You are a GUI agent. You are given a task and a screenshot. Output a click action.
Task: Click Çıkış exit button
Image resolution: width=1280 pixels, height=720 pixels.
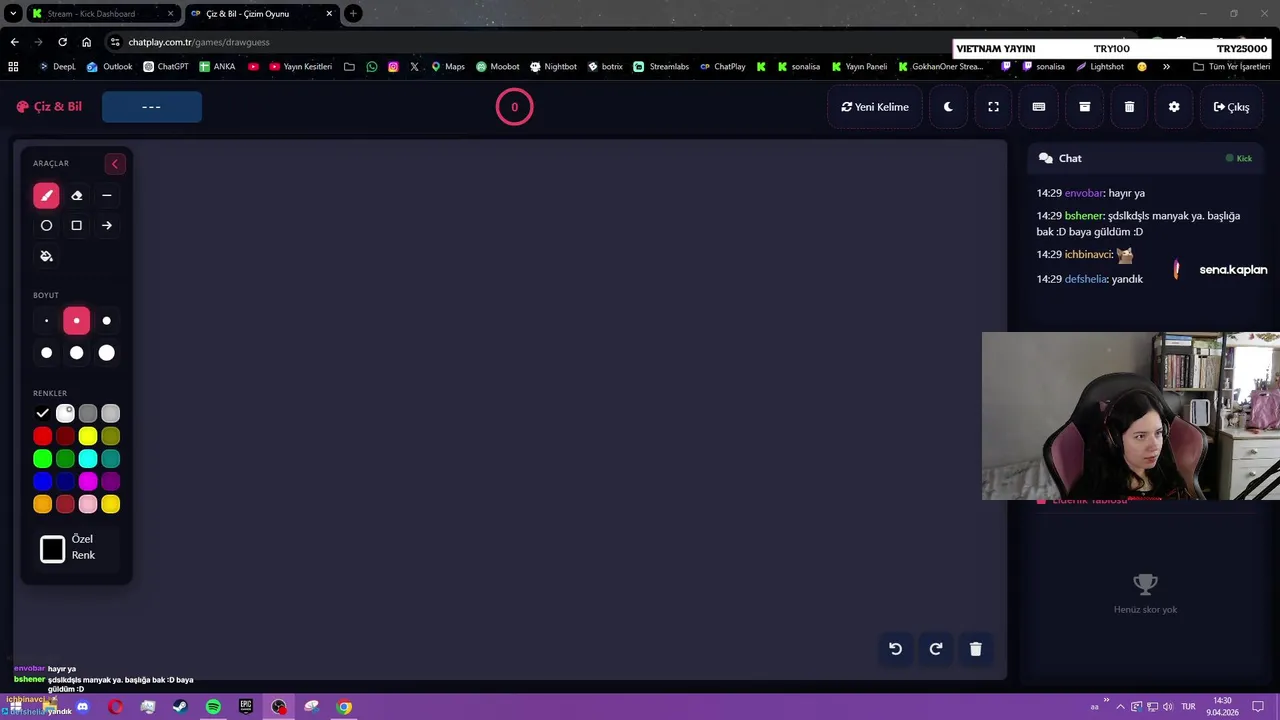[1231, 107]
